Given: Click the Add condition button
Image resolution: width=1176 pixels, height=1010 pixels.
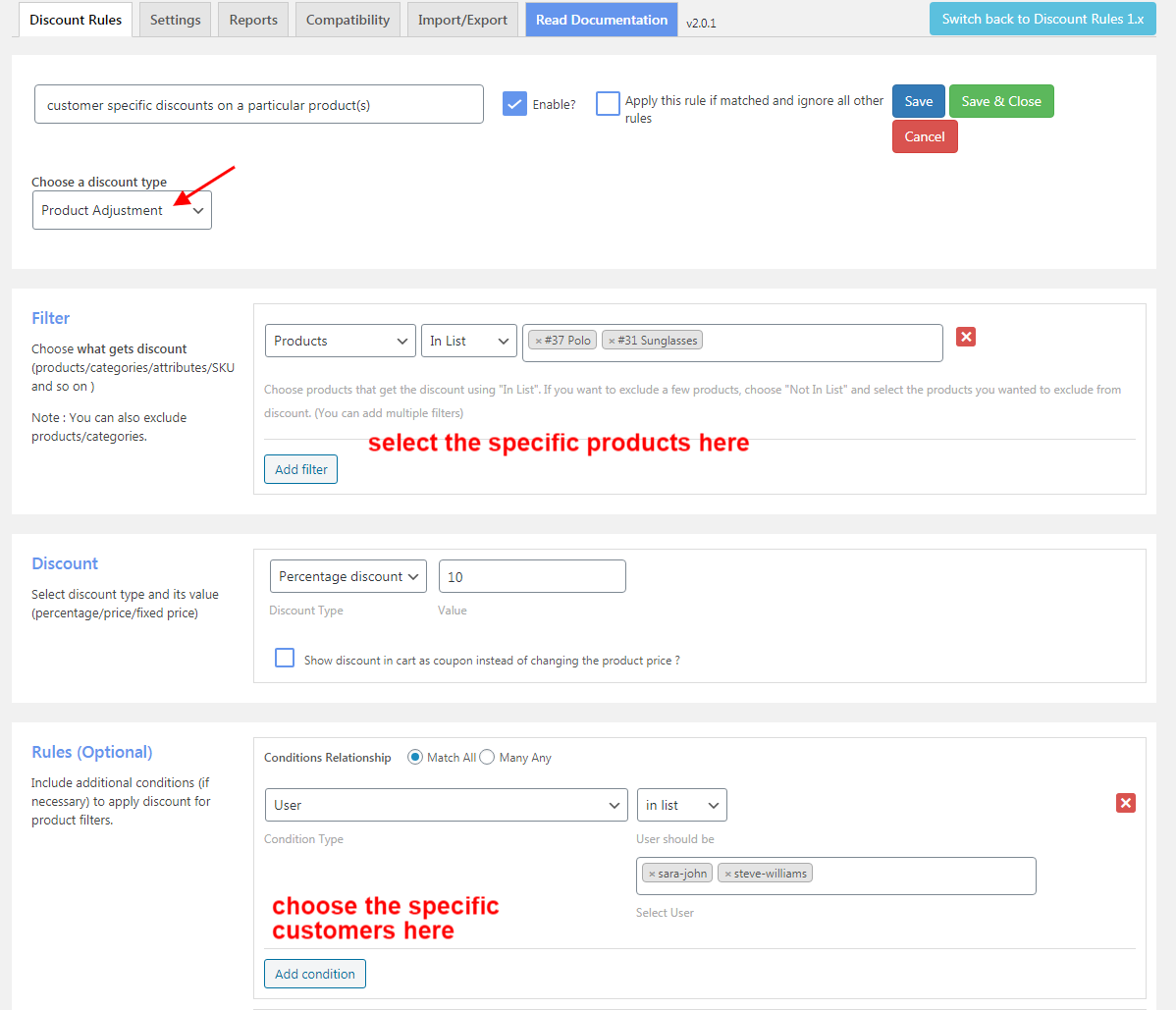Looking at the screenshot, I should [x=314, y=973].
